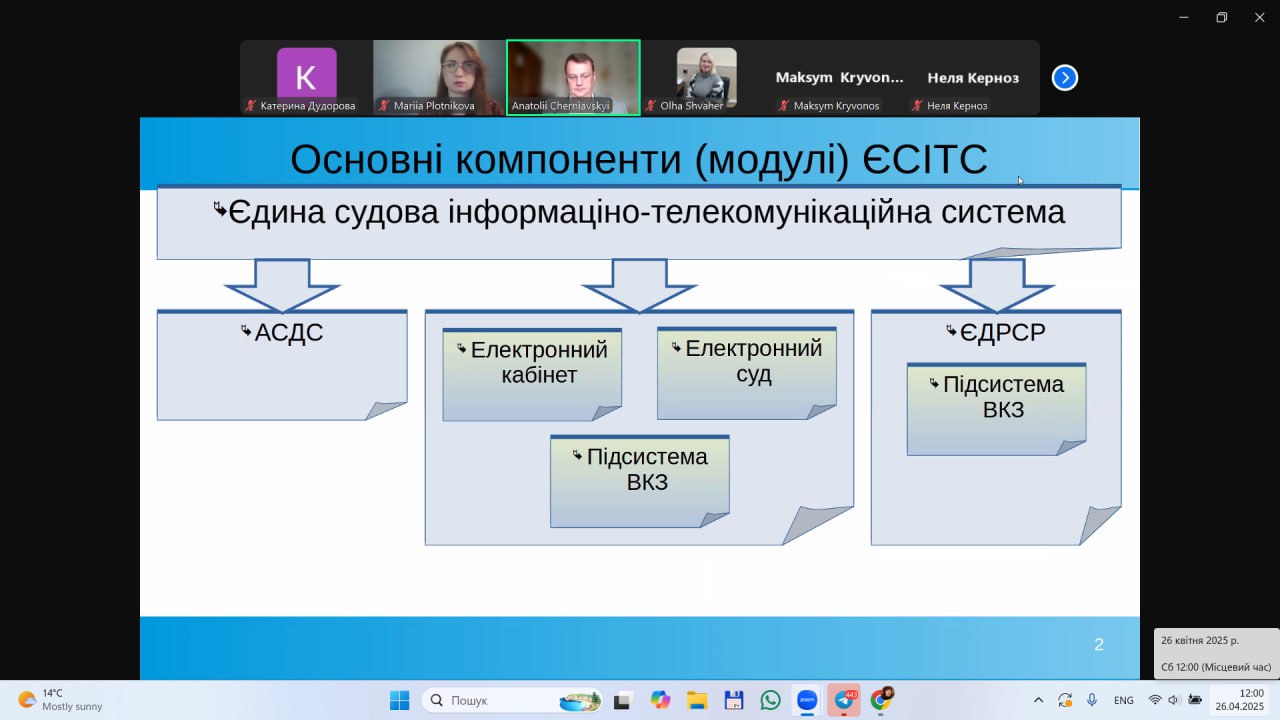Click the Електронний суд block

(x=747, y=373)
